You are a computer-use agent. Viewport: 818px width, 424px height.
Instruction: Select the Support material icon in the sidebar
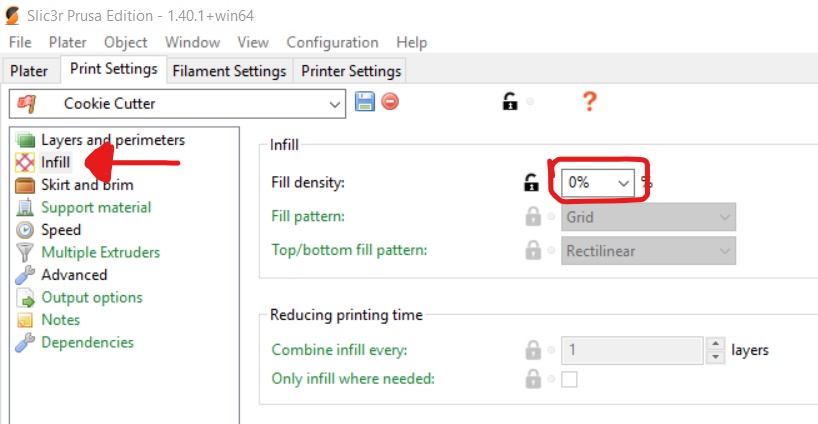(x=25, y=208)
